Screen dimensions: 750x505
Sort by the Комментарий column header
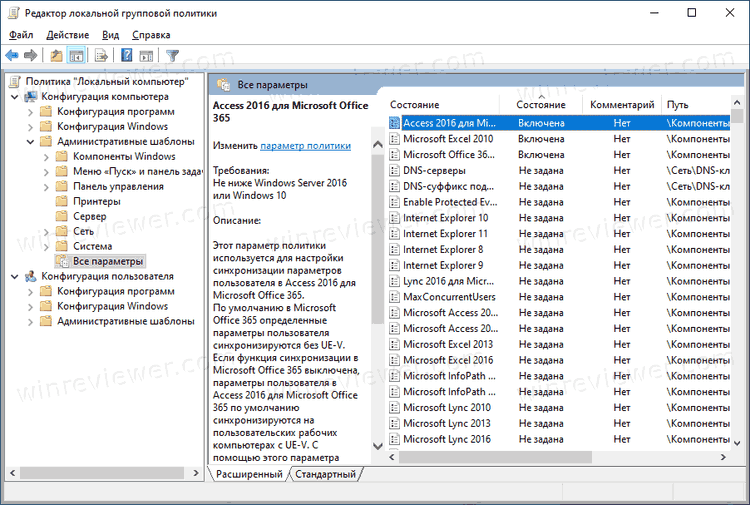pos(622,105)
